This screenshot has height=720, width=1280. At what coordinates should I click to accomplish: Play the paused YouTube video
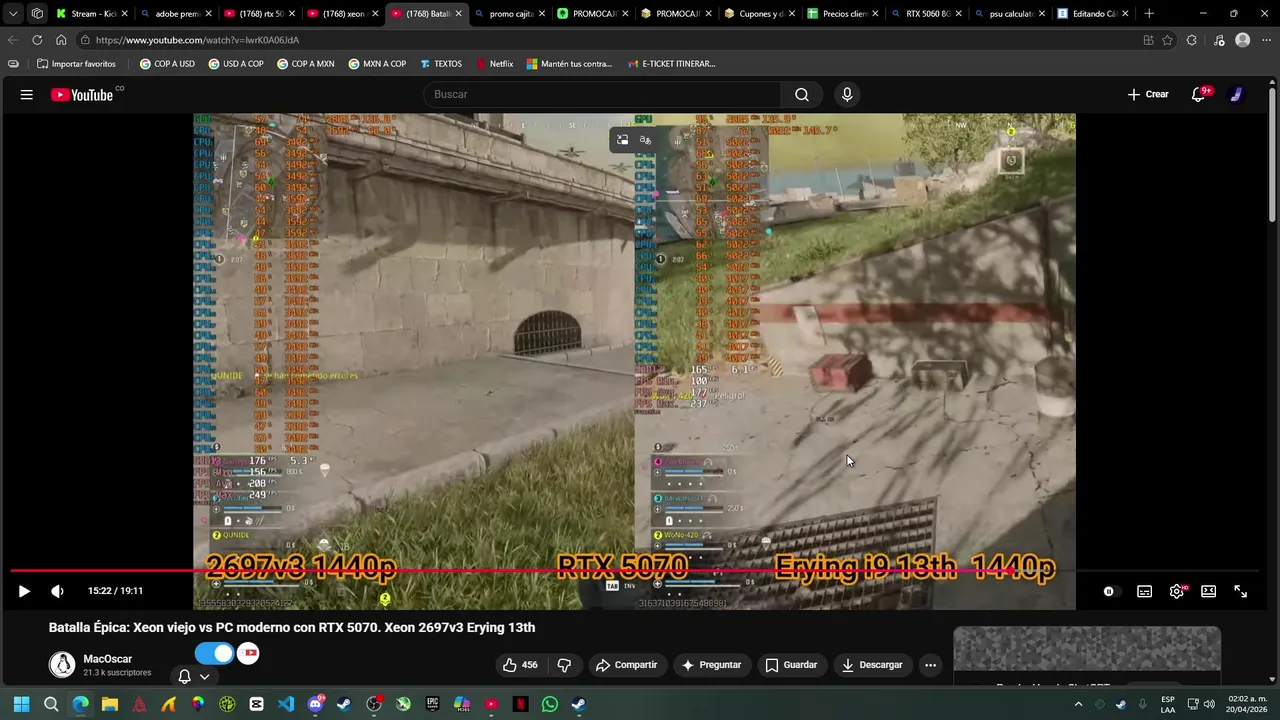[x=24, y=591]
